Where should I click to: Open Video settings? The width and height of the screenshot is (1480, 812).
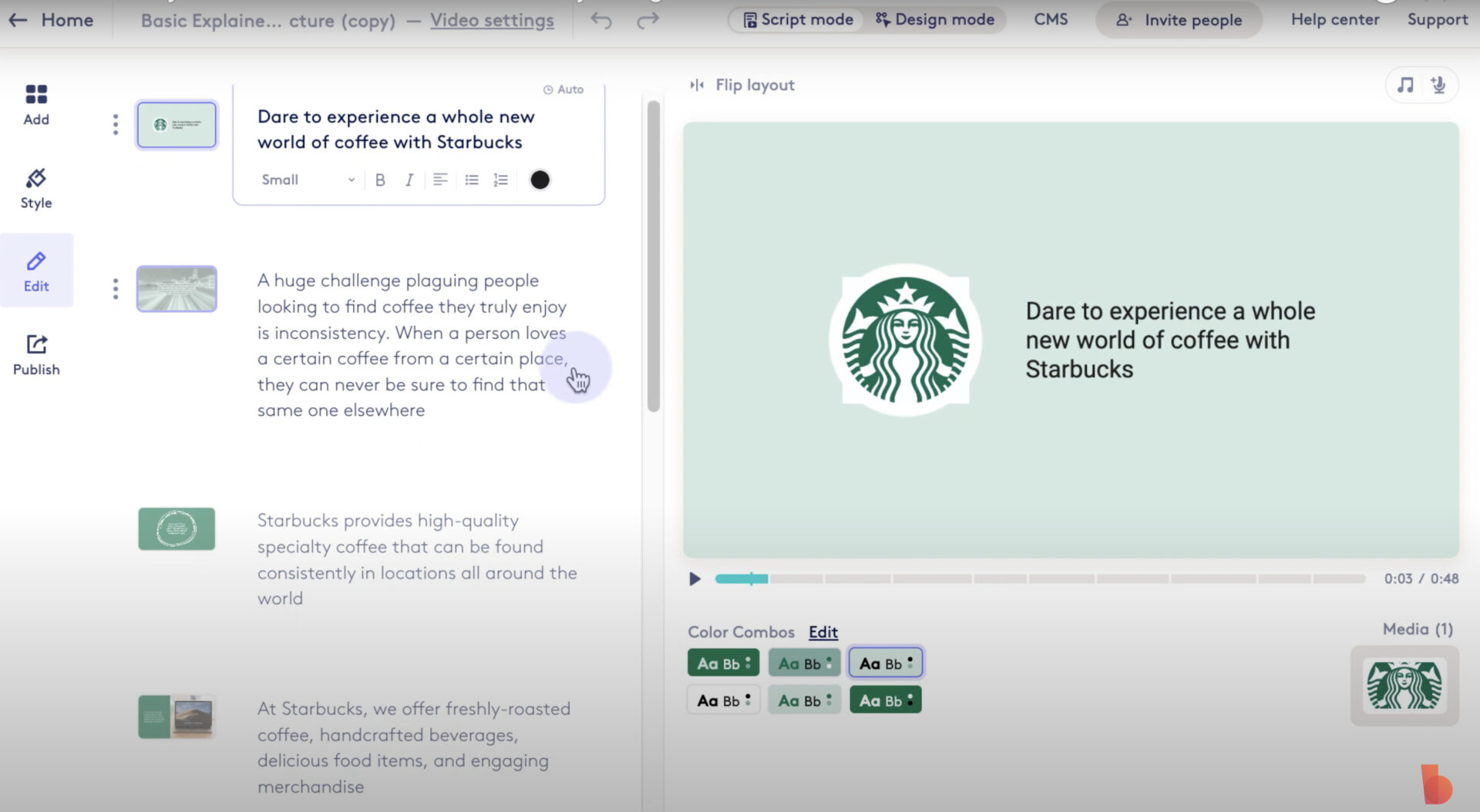(493, 21)
